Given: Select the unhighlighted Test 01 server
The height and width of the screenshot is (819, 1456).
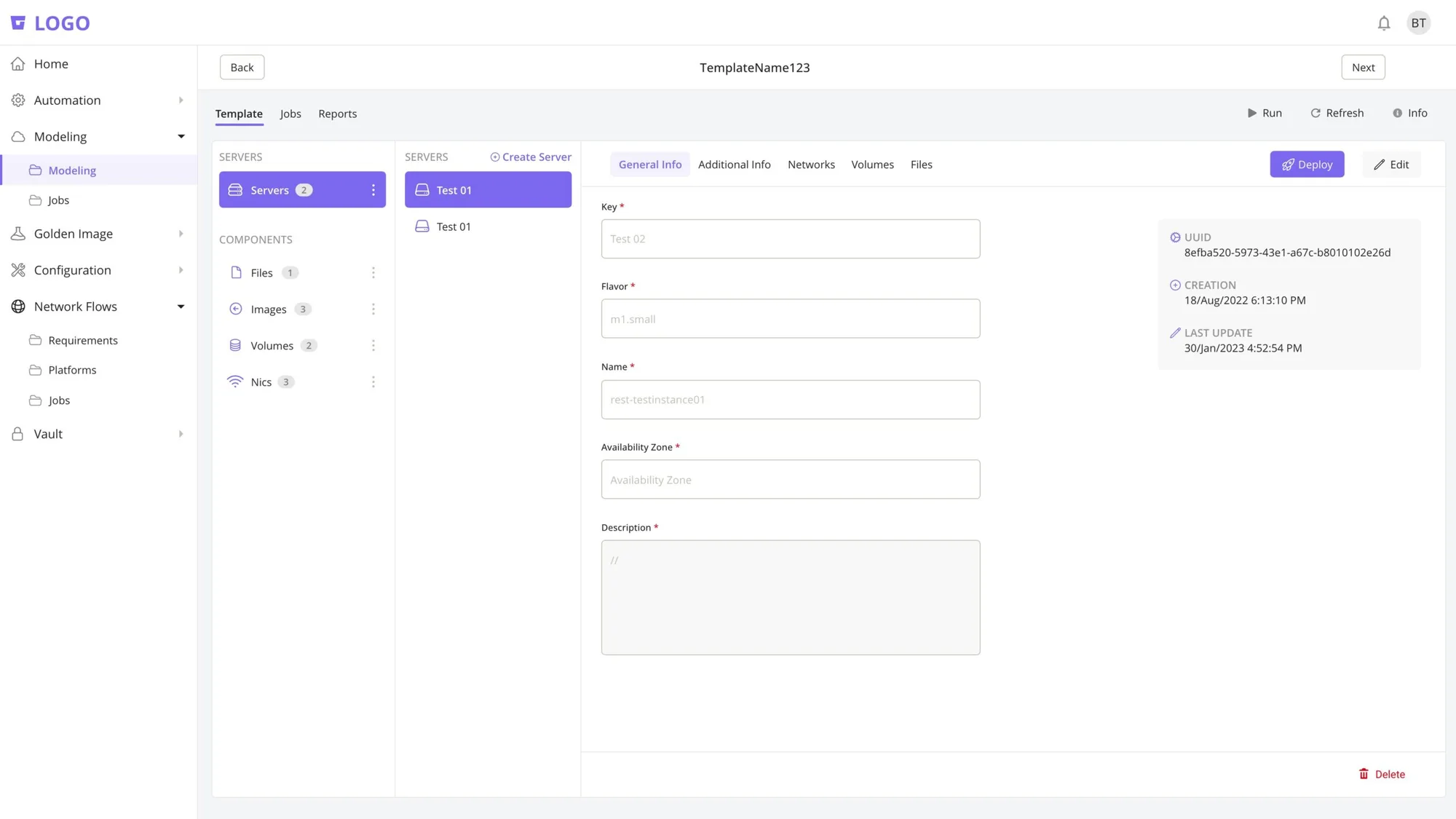Looking at the screenshot, I should [x=488, y=226].
